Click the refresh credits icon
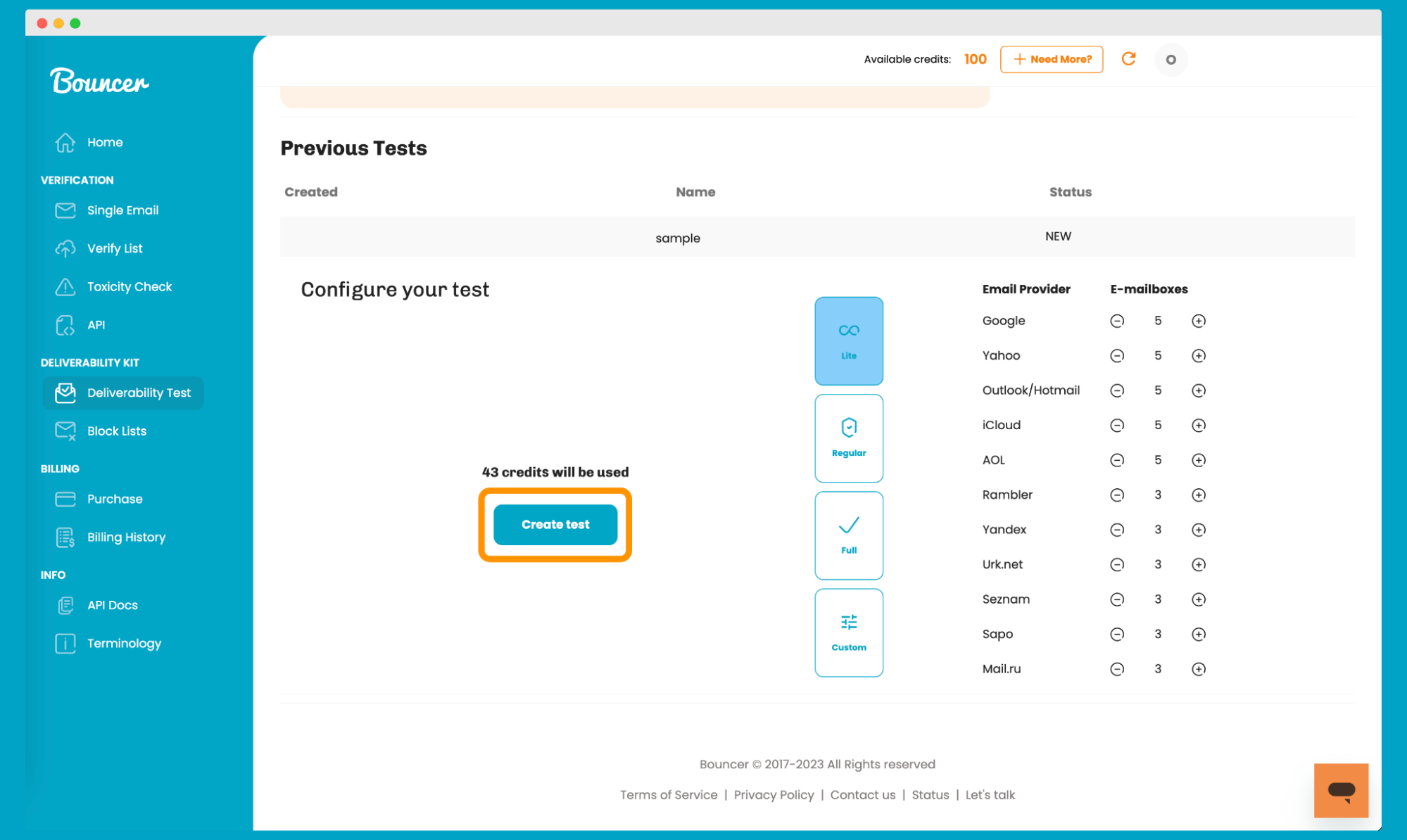Viewport: 1407px width, 840px height. [1128, 59]
